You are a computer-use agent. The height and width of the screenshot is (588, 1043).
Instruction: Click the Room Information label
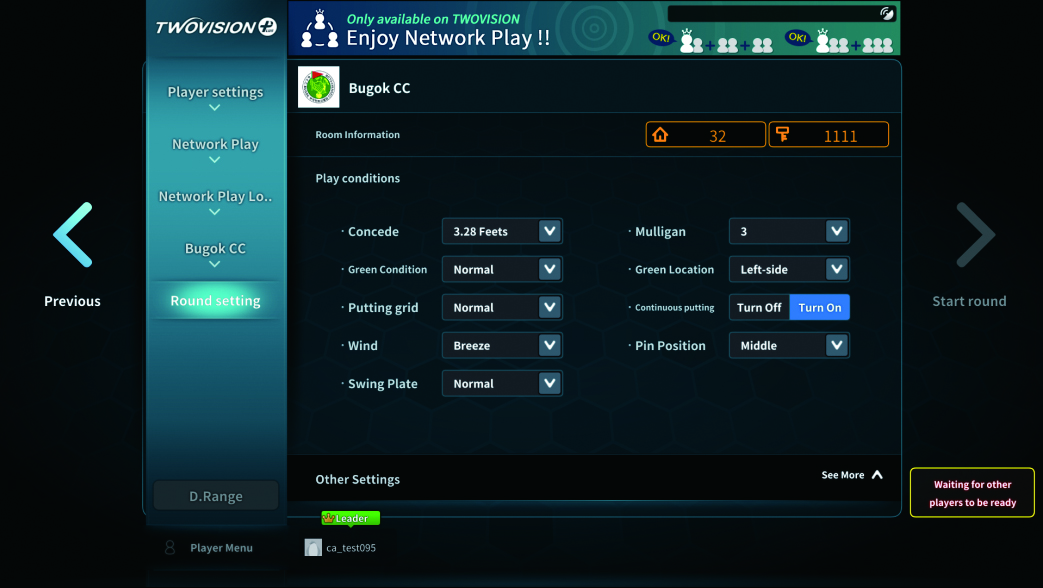[357, 134]
